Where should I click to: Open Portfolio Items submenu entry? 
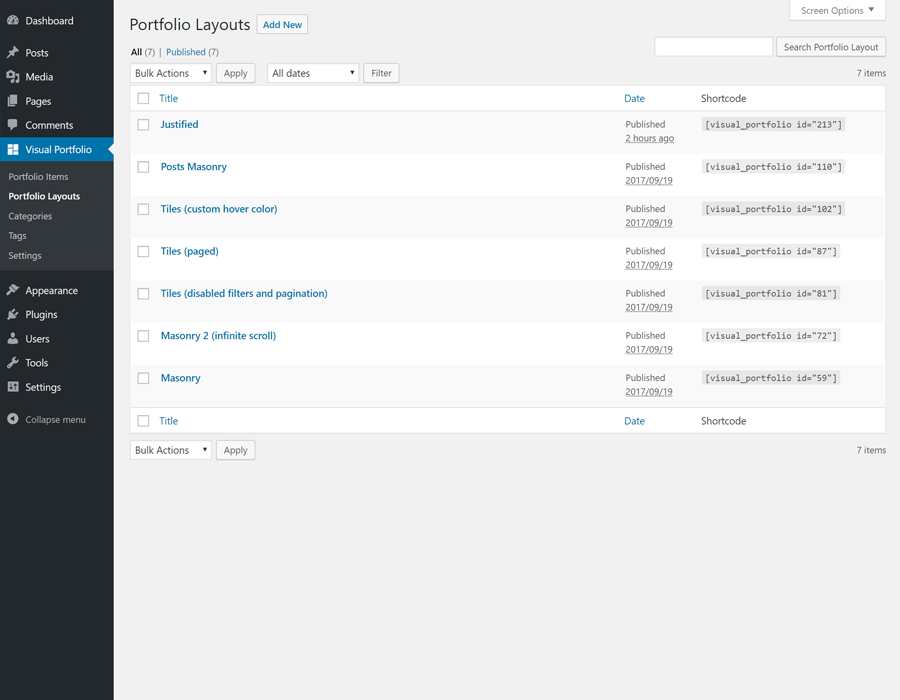(38, 177)
